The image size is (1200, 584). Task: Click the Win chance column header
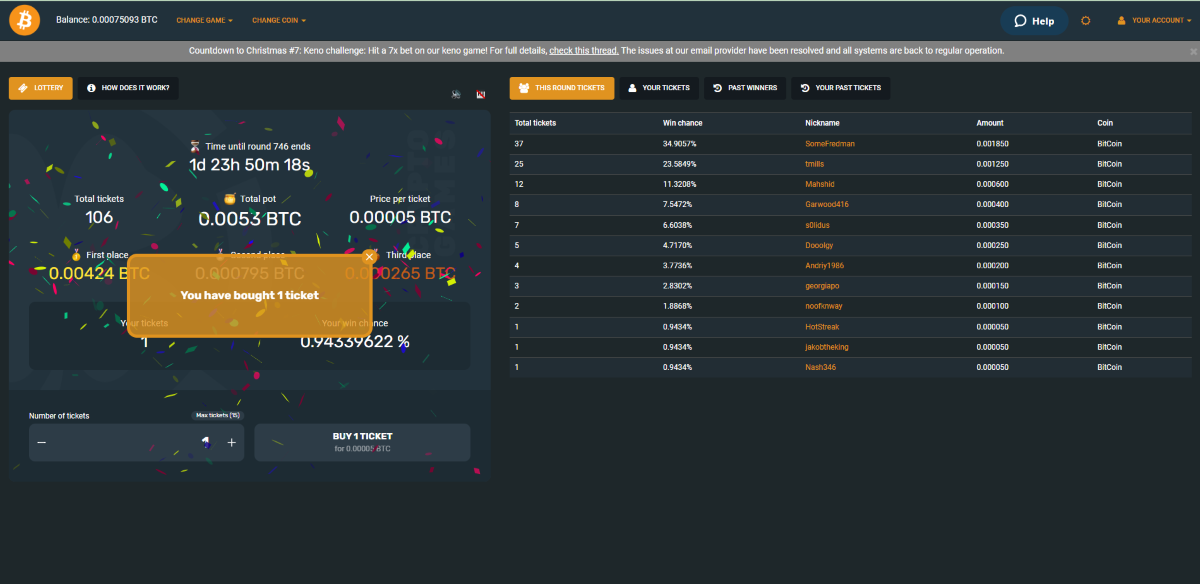683,123
